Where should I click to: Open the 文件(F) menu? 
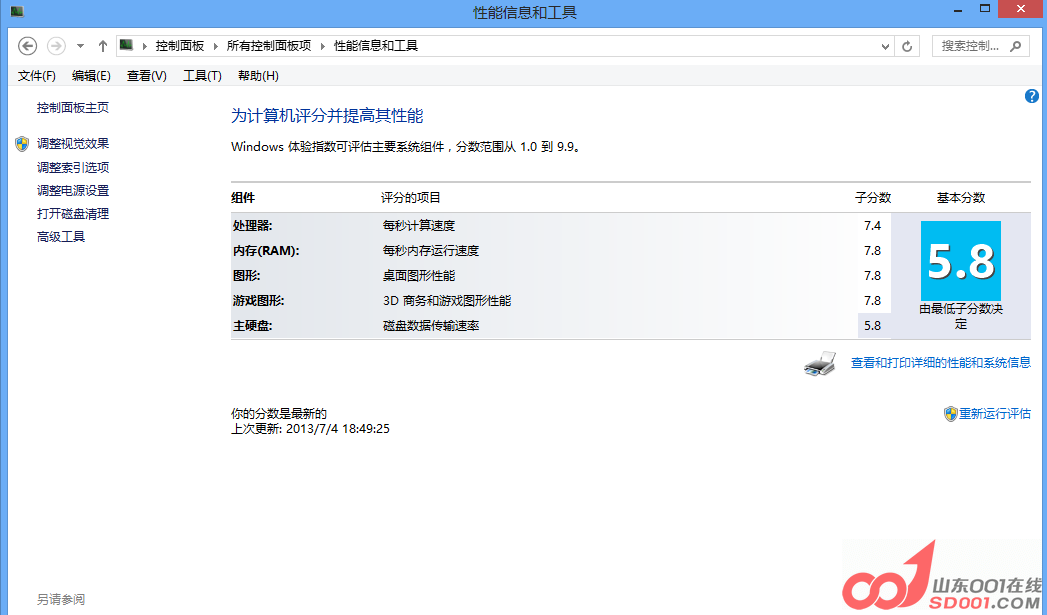37,76
